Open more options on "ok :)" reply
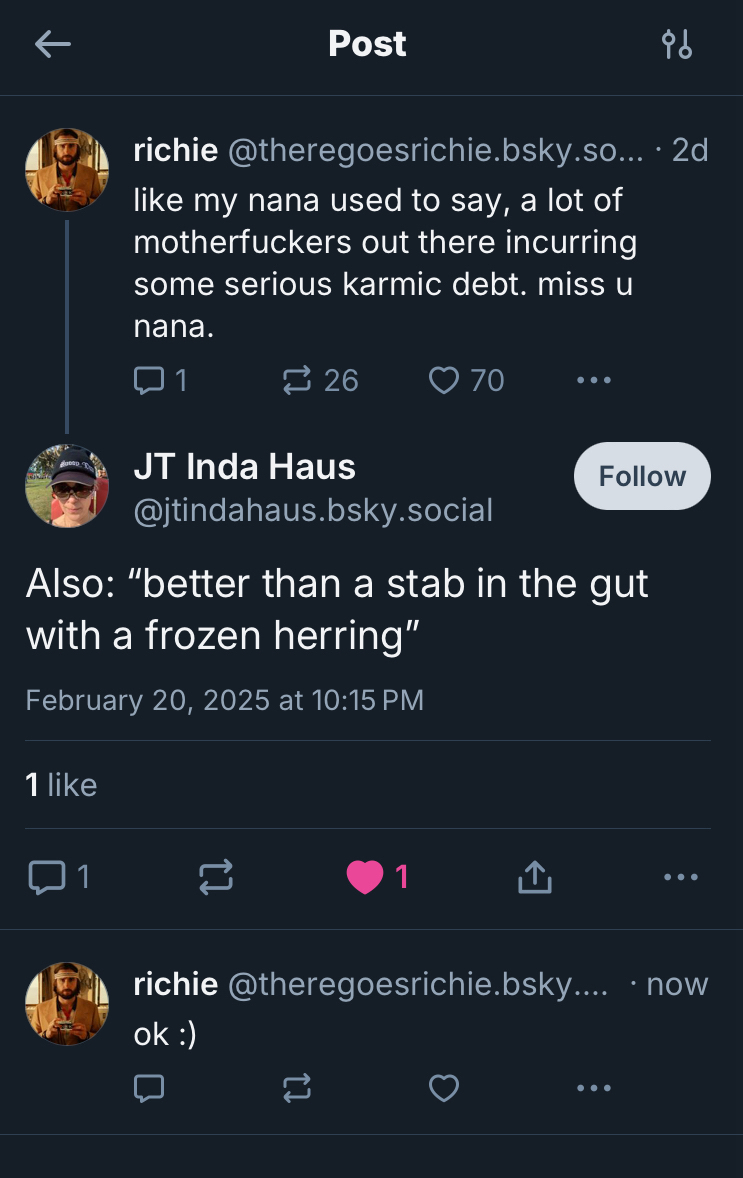Viewport: 743px width, 1178px height. click(x=593, y=1087)
